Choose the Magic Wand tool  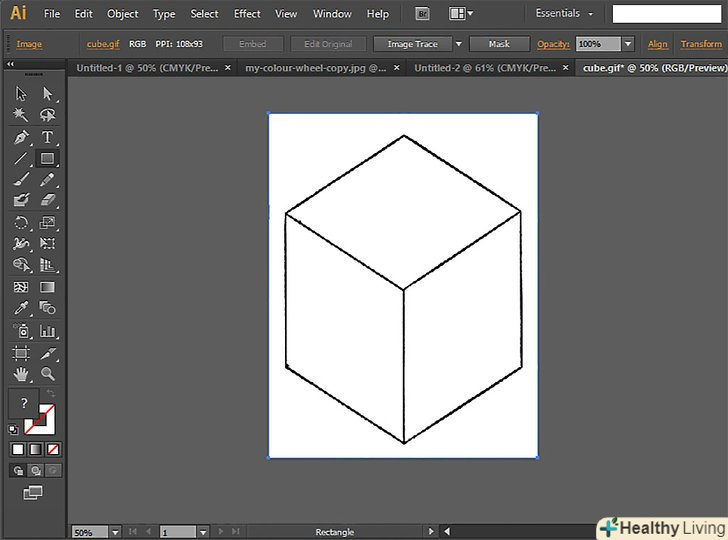coord(21,115)
